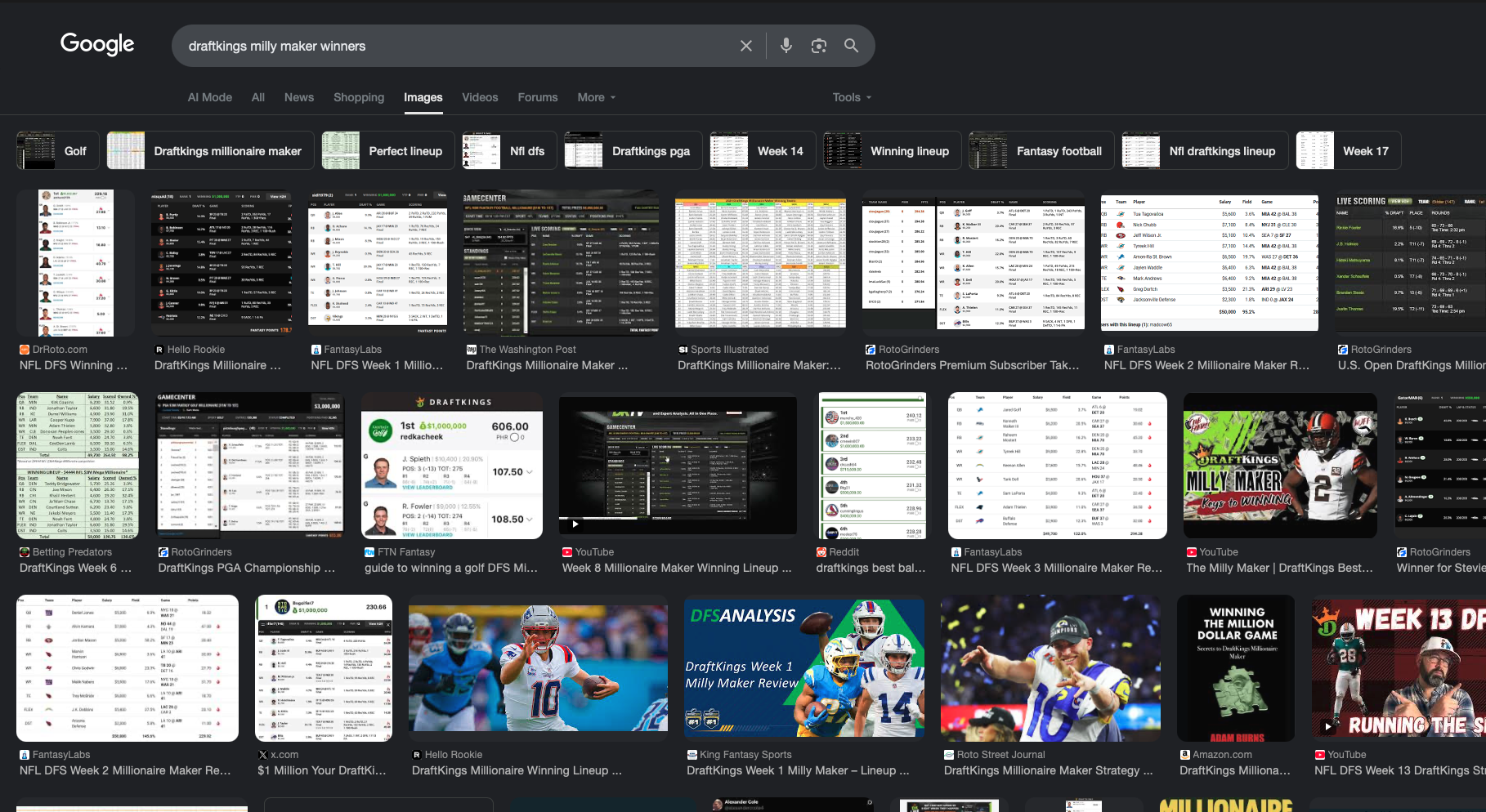Go to Google home via the logo

click(97, 44)
